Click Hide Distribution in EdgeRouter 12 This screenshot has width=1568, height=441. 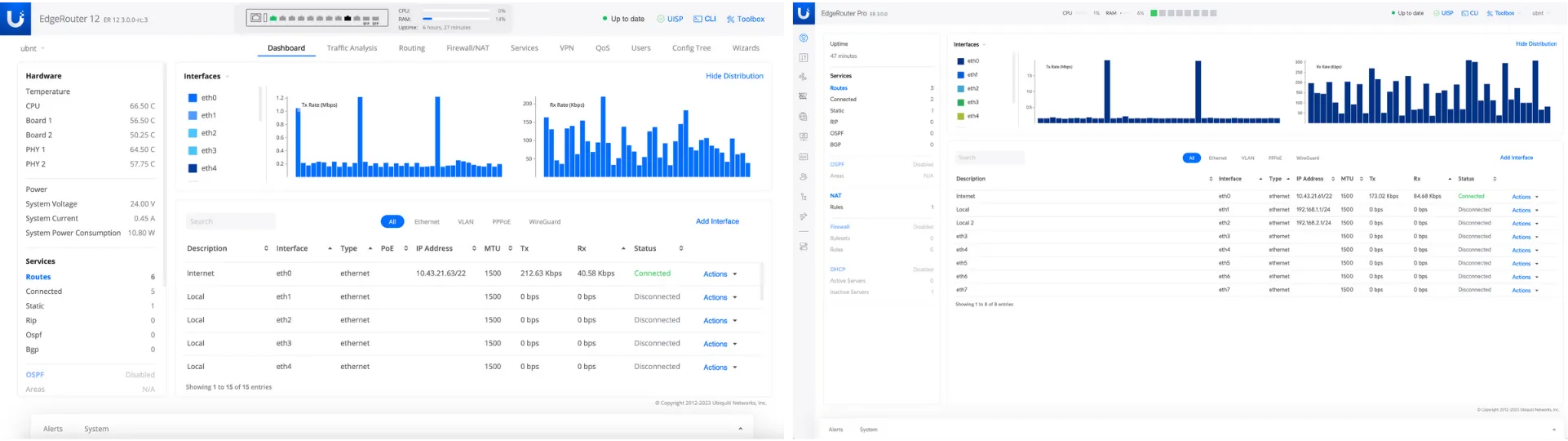(x=734, y=76)
